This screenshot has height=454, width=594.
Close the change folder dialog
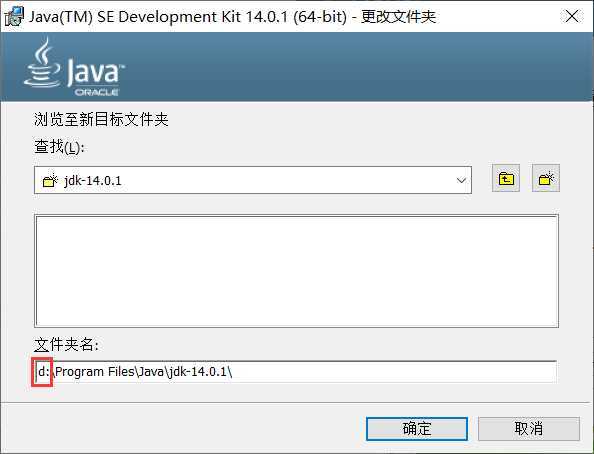click(x=572, y=16)
